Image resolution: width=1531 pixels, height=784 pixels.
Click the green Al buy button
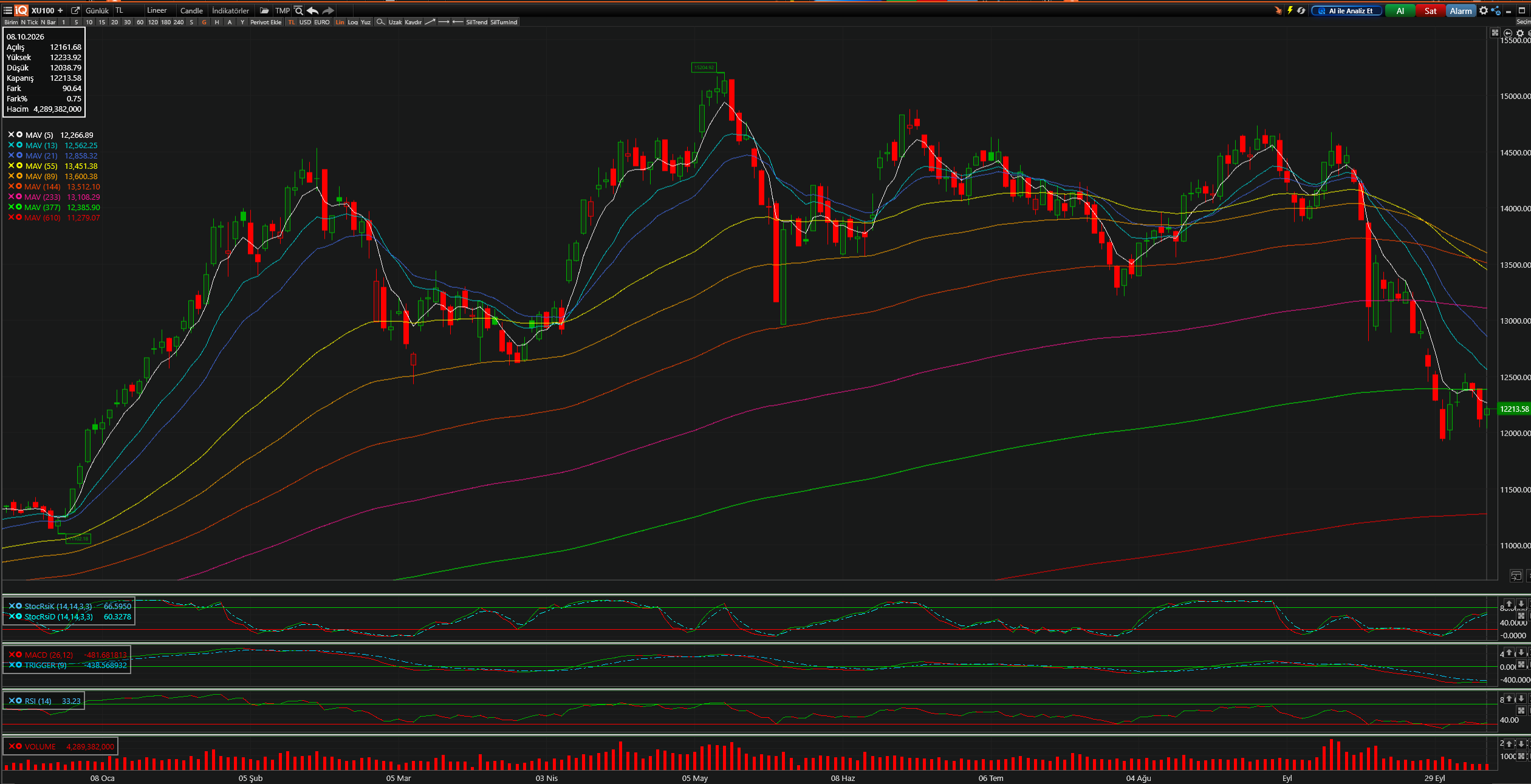pyautogui.click(x=1400, y=10)
